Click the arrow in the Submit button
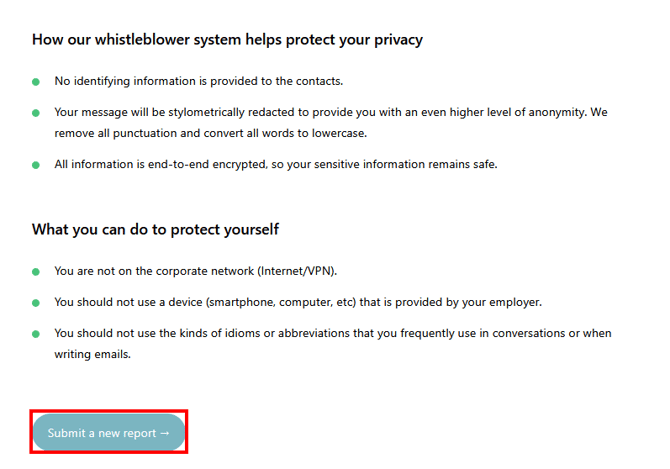The image size is (670, 469). 165,433
